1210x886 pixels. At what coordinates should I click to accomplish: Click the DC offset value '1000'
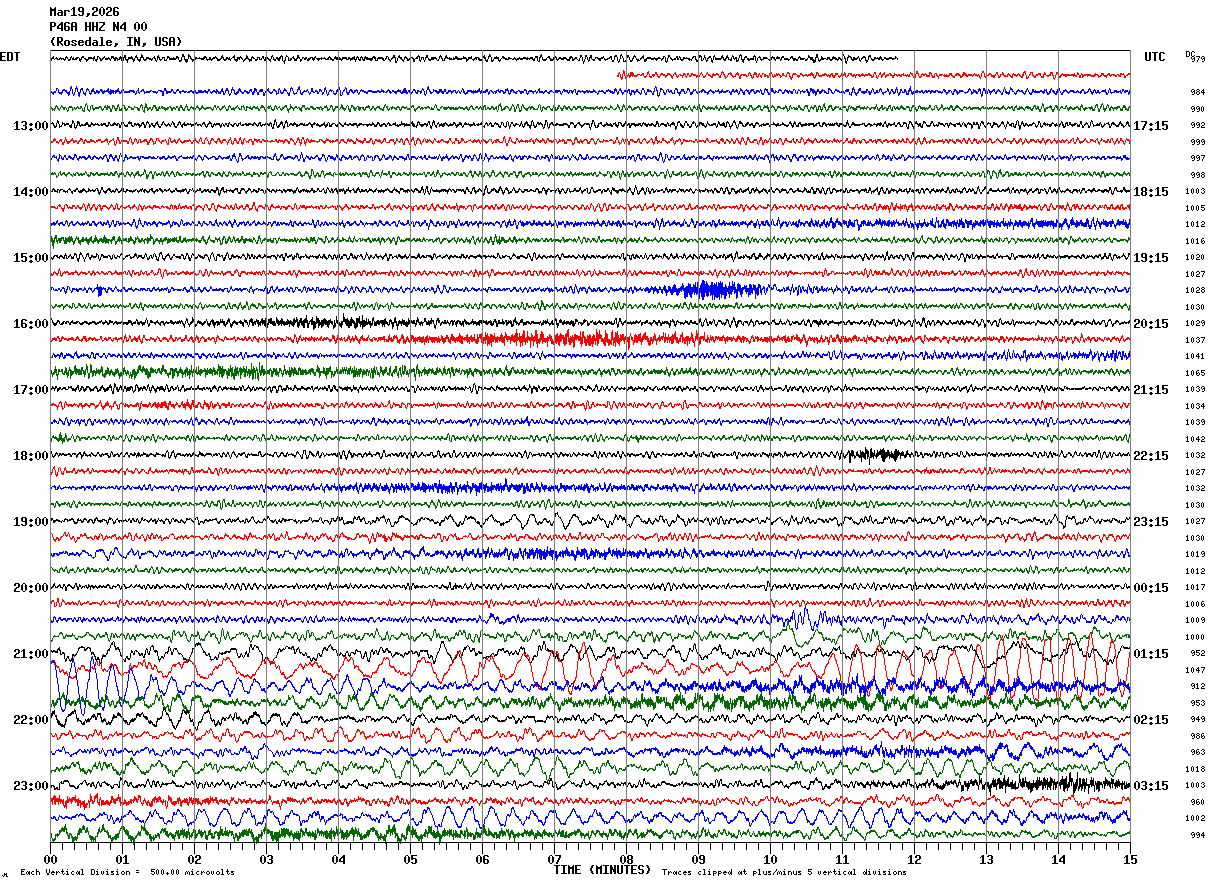(x=1195, y=637)
